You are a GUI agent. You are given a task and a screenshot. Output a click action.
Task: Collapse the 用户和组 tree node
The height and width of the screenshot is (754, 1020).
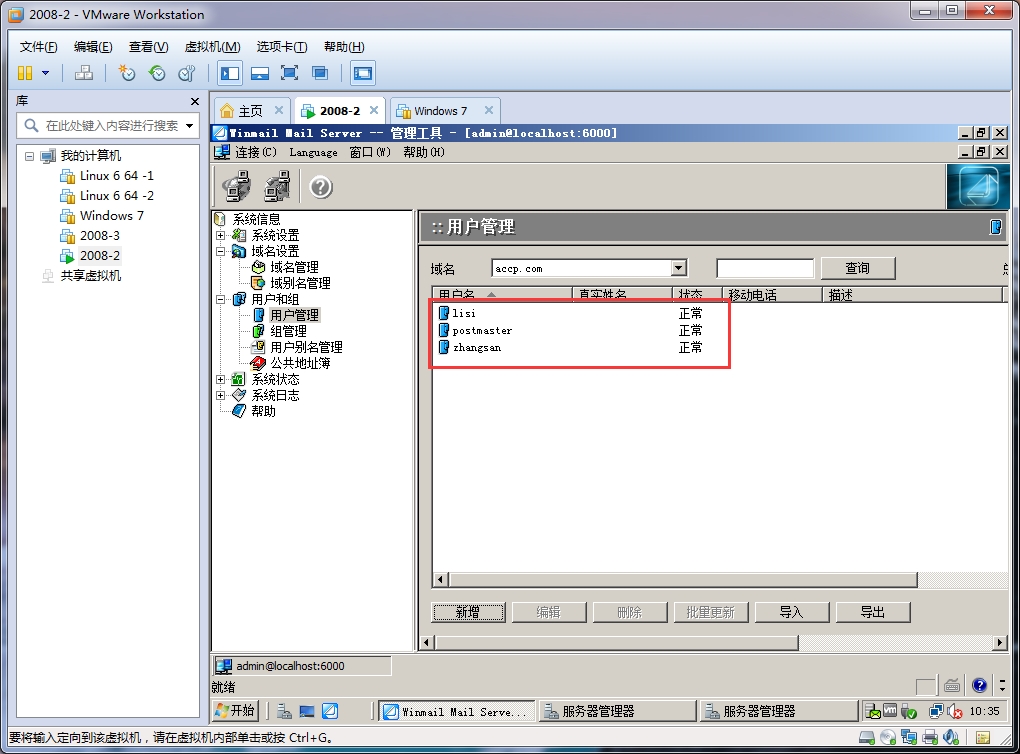pos(221,299)
